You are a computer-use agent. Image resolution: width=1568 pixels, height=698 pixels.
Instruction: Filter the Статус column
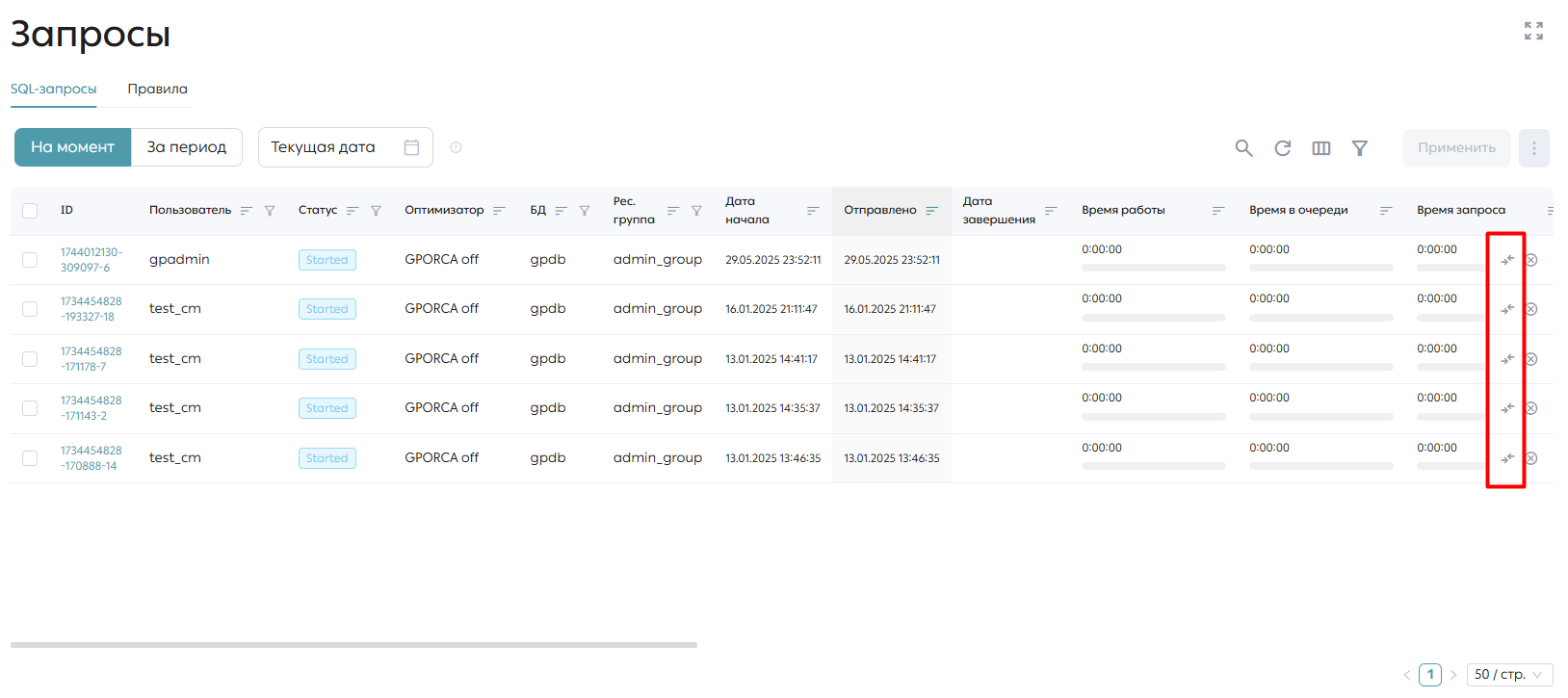[x=376, y=211]
